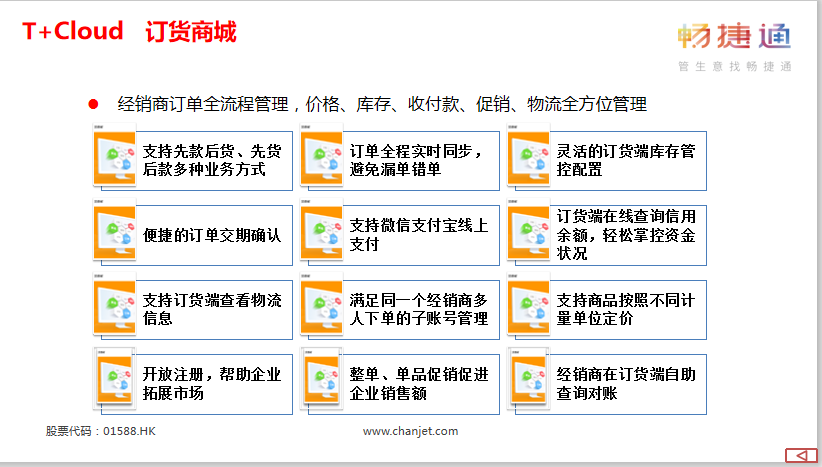822x467 pixels.
Task: Click the monitor icon beside 整单、单品促销
Action: pos(322,378)
